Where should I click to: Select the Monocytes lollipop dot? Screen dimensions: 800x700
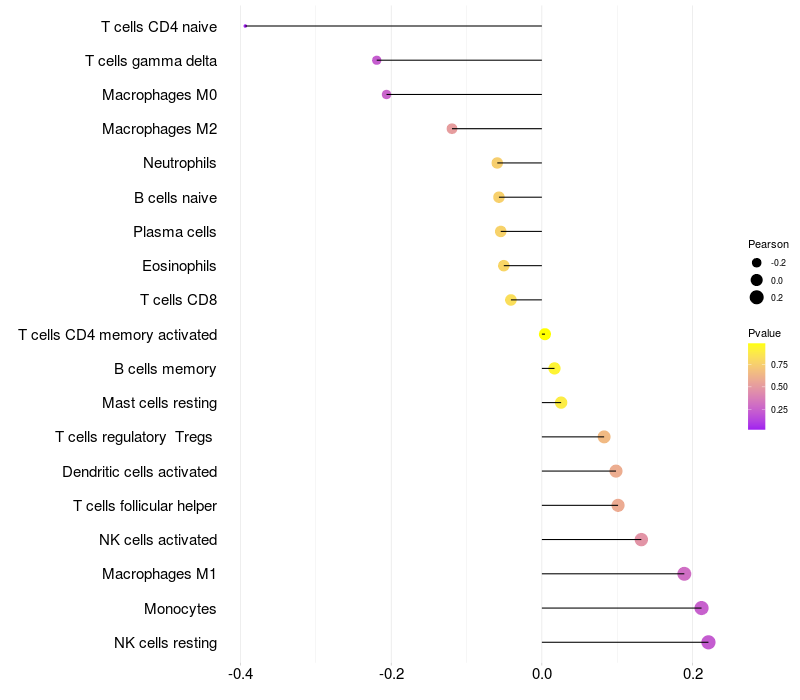[701, 608]
